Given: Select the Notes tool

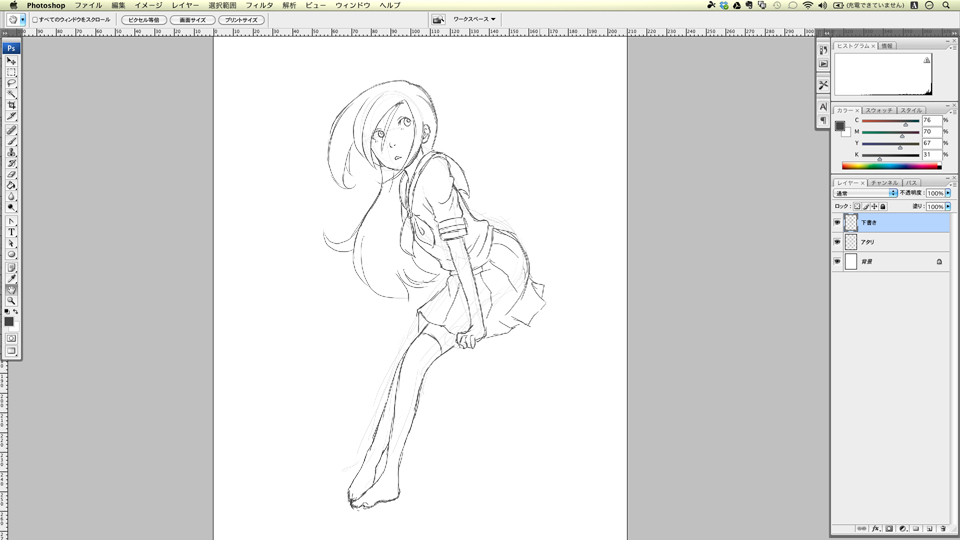Looking at the screenshot, I should point(11,268).
